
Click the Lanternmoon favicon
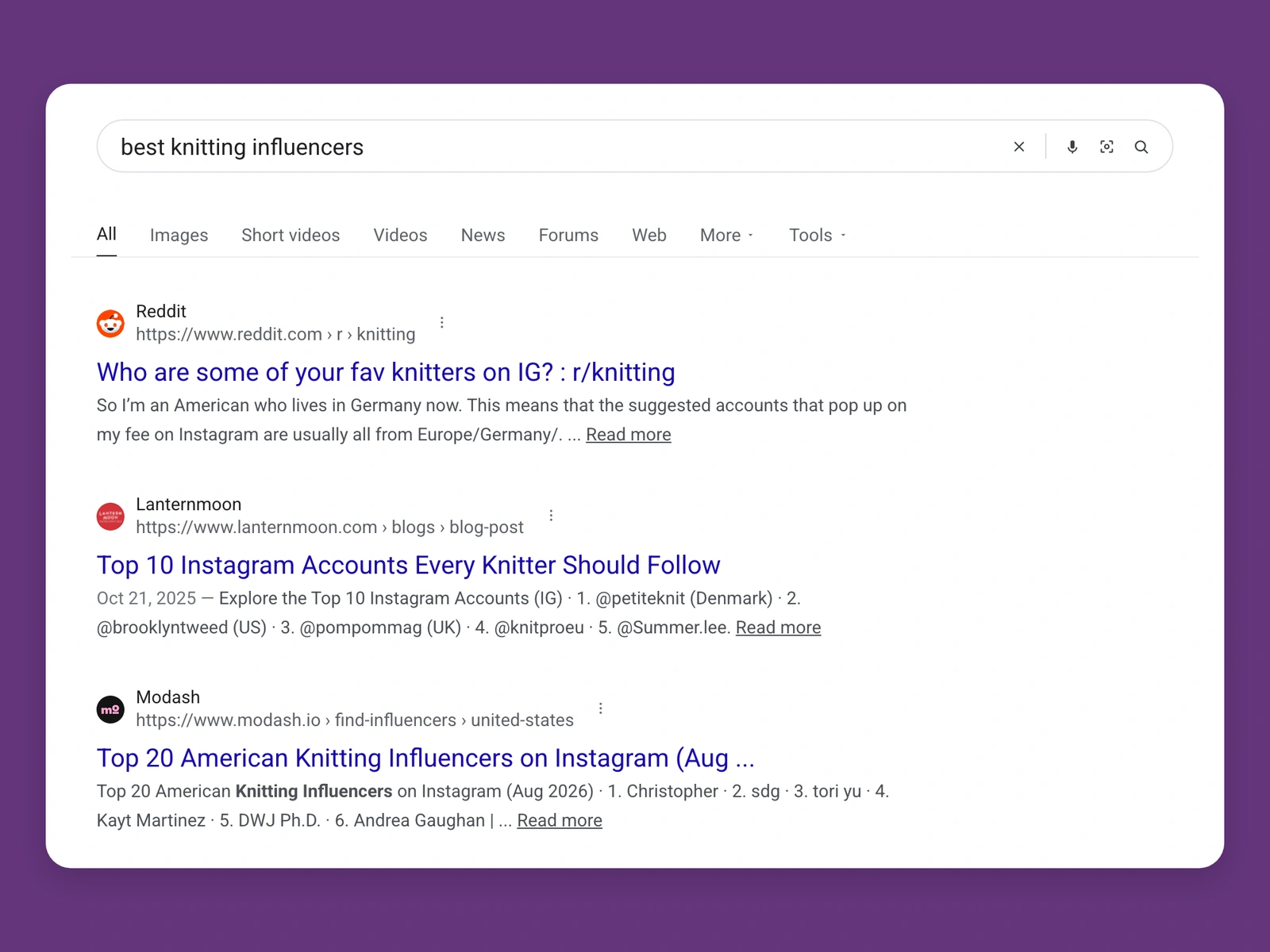point(110,516)
